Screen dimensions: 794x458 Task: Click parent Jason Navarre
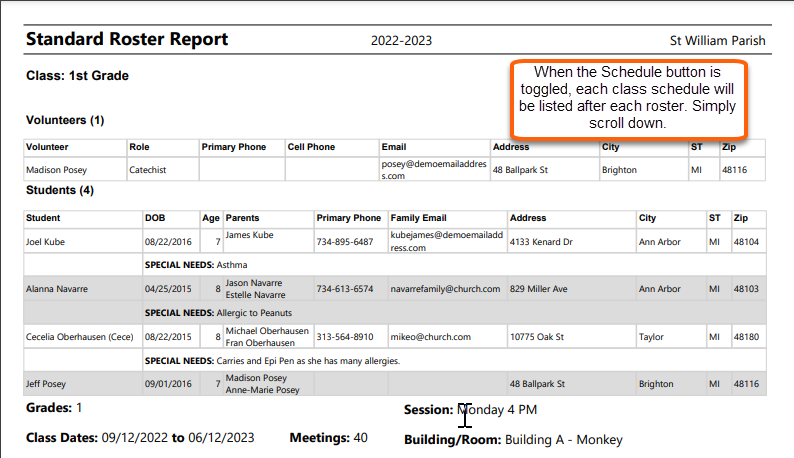254,283
